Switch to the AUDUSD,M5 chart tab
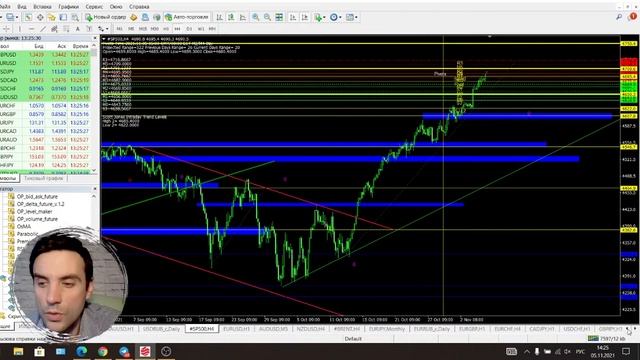The height and width of the screenshot is (360, 640). coord(273,329)
